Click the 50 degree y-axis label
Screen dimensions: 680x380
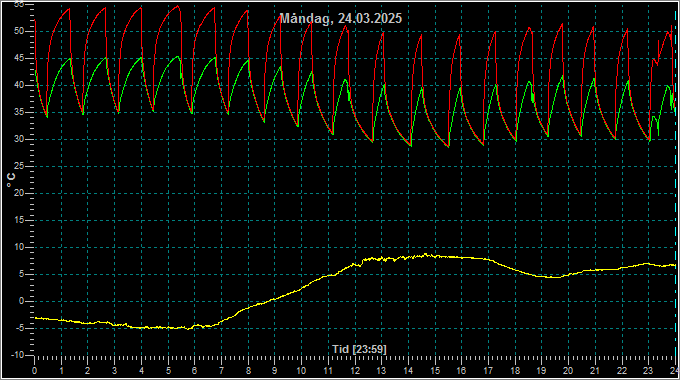(x=19, y=31)
